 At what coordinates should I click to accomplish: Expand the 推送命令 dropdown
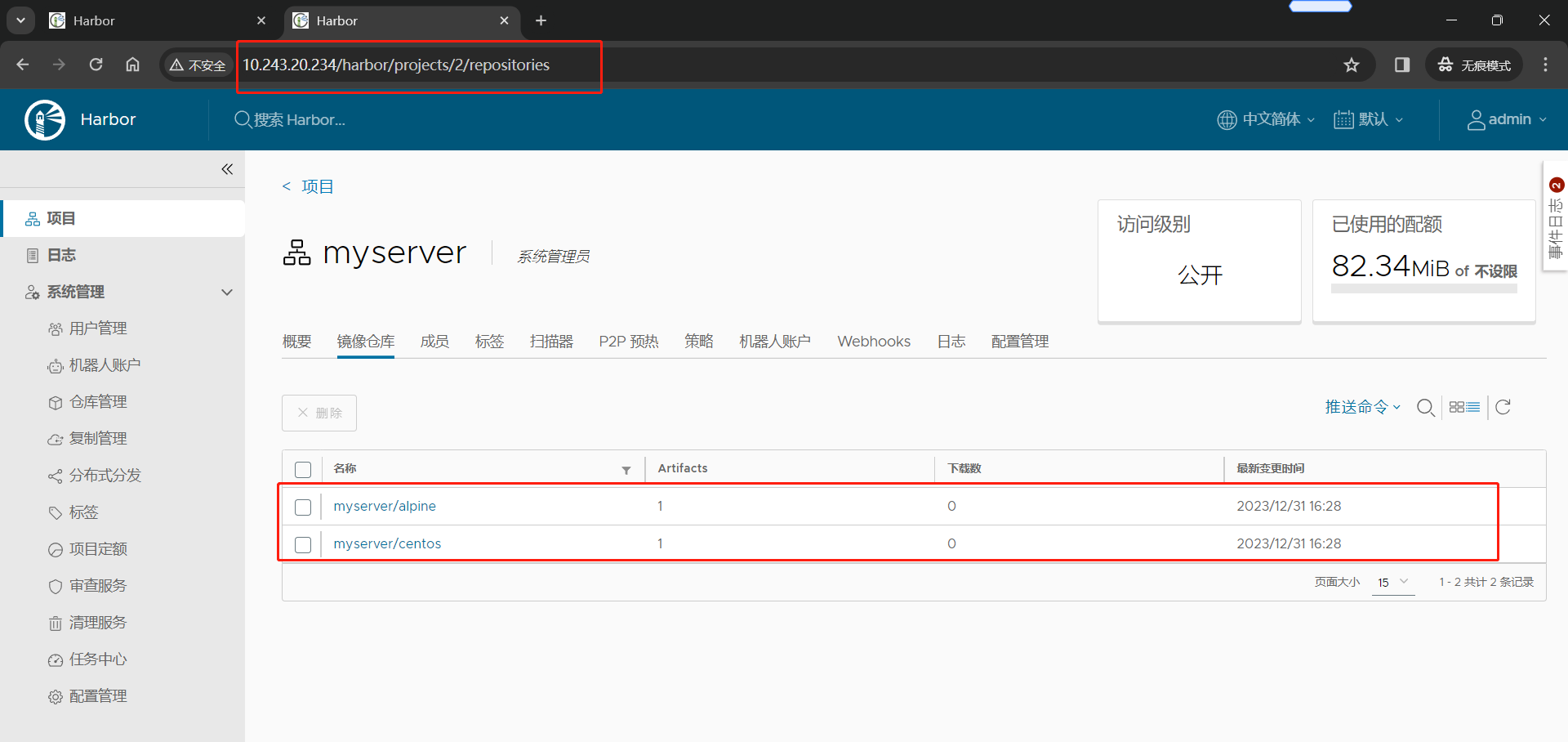click(x=1362, y=407)
